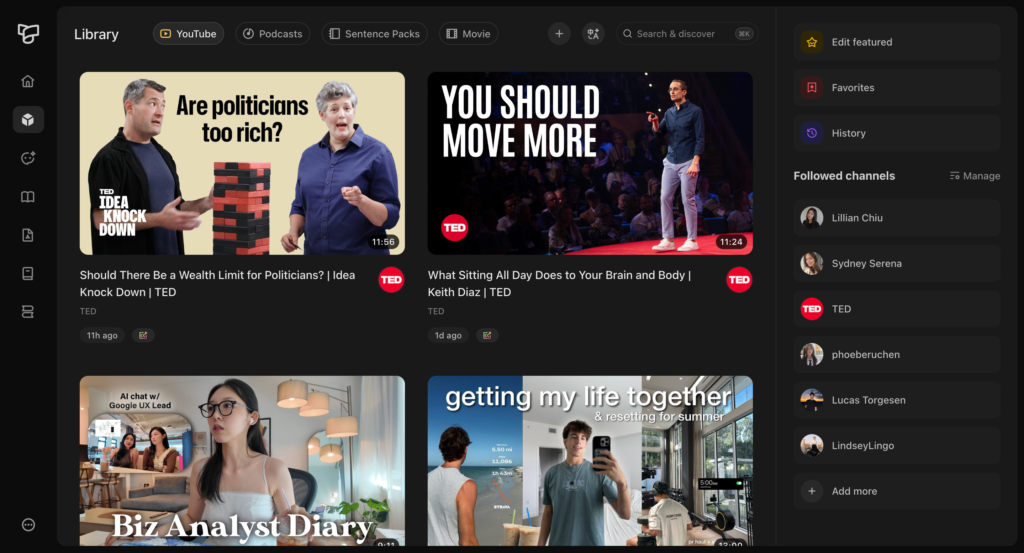Click the translate language icon button

pos(593,34)
